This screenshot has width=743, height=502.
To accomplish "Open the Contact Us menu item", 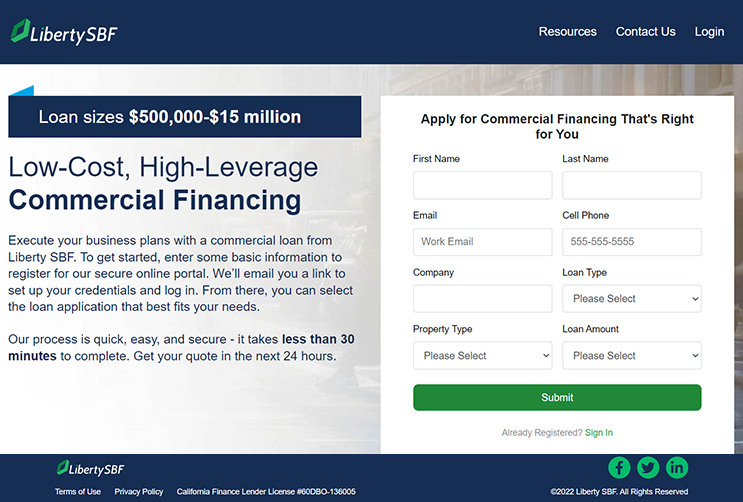I will [x=645, y=32].
